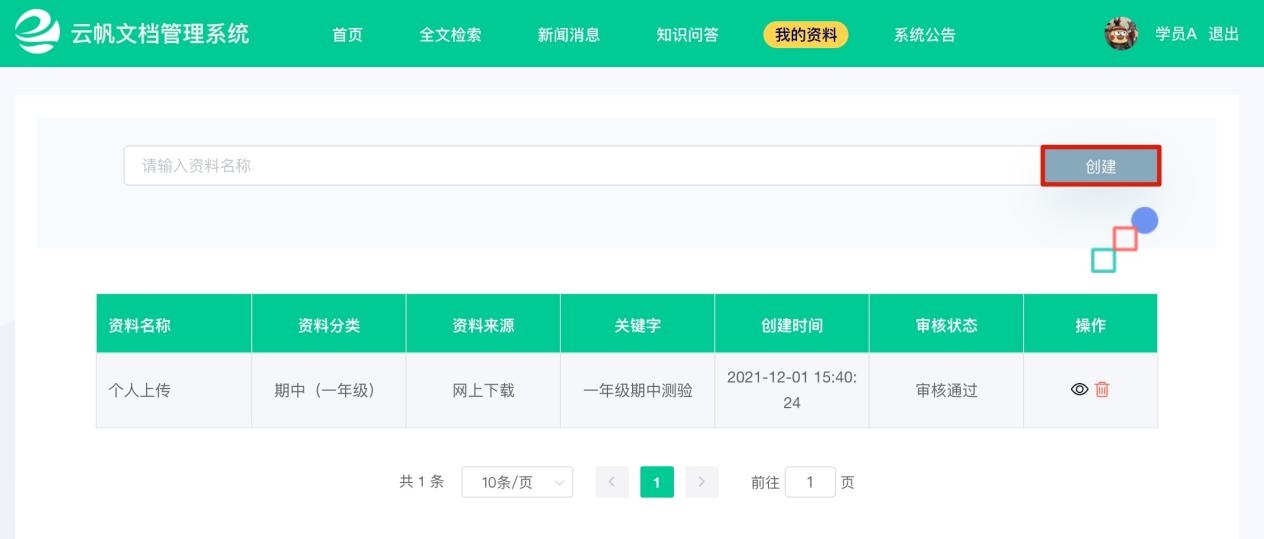Click the 创建 button
The height and width of the screenshot is (539, 1264).
[x=1101, y=166]
